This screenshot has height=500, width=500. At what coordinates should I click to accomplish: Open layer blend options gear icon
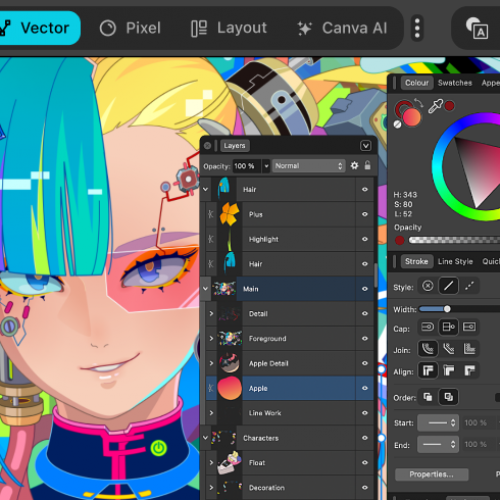pos(354,165)
